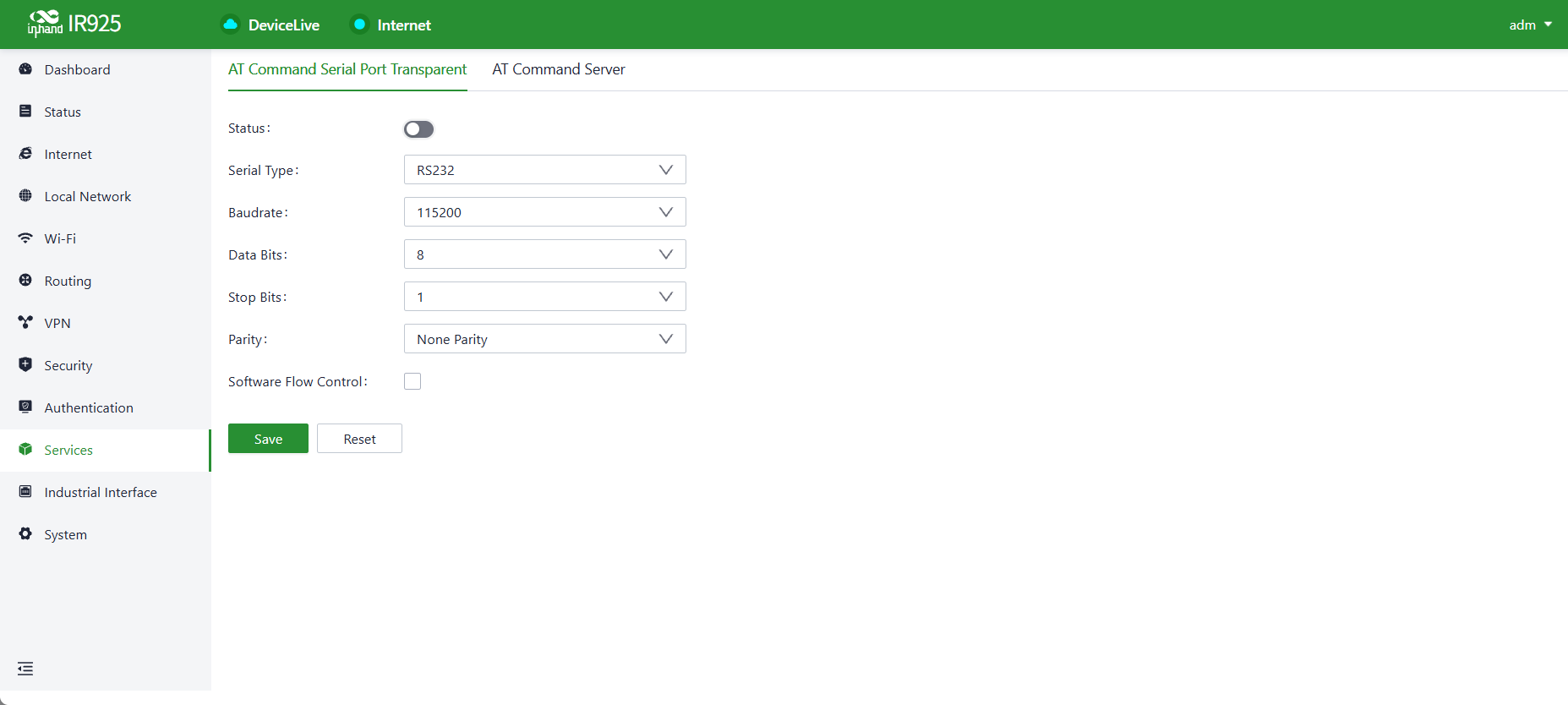Viewport: 1568px width, 705px height.
Task: Click the Services cube icon
Action: tap(25, 450)
